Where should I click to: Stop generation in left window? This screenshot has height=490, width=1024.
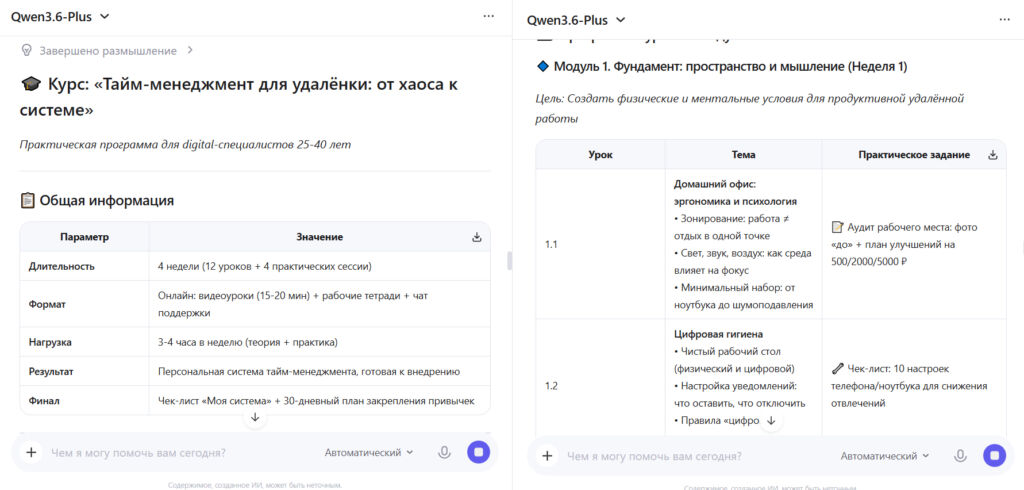pyautogui.click(x=478, y=452)
